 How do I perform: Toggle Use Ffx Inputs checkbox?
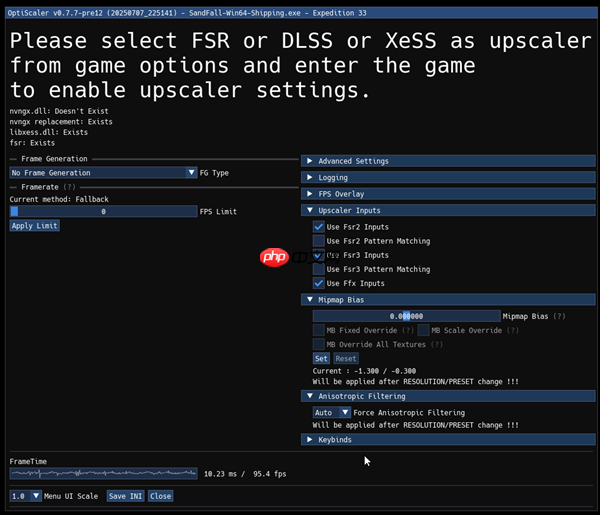coord(319,283)
